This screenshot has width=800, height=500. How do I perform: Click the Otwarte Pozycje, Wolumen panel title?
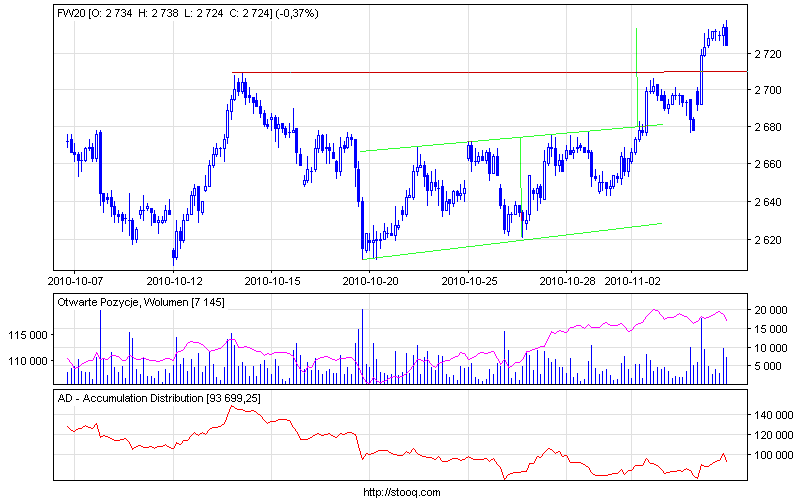tap(141, 302)
